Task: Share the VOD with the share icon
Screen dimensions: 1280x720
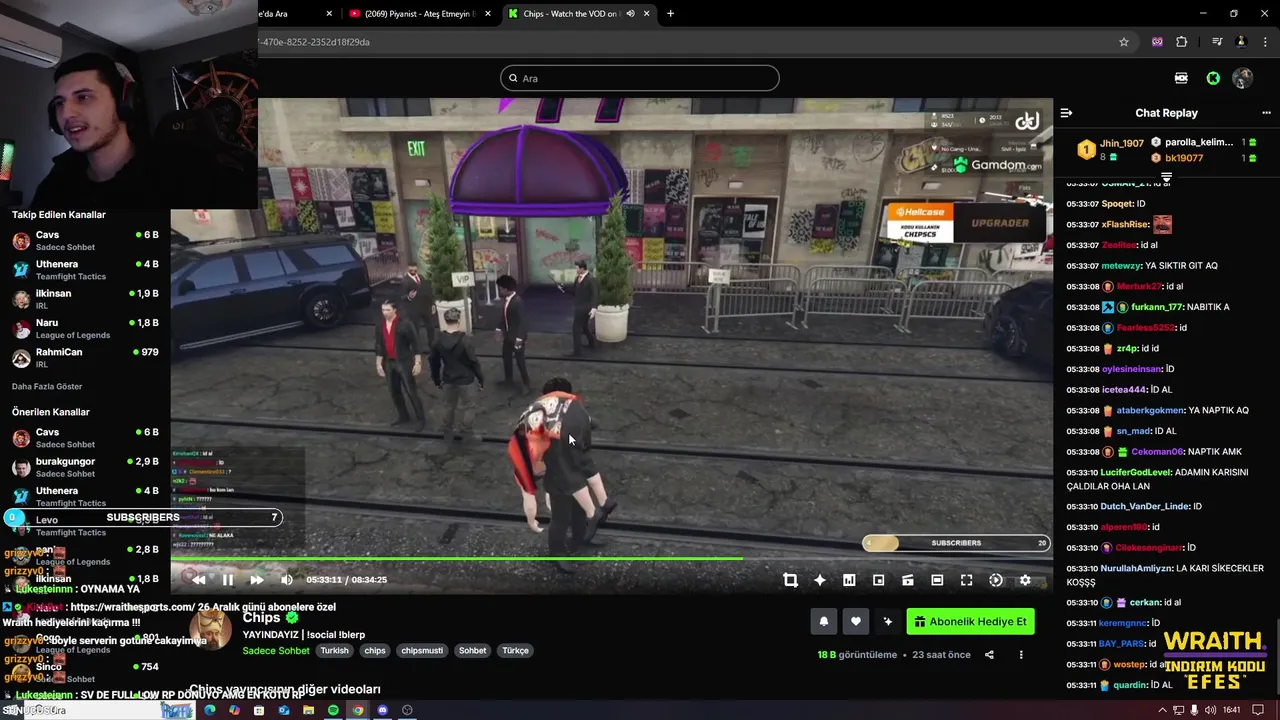Action: click(989, 655)
